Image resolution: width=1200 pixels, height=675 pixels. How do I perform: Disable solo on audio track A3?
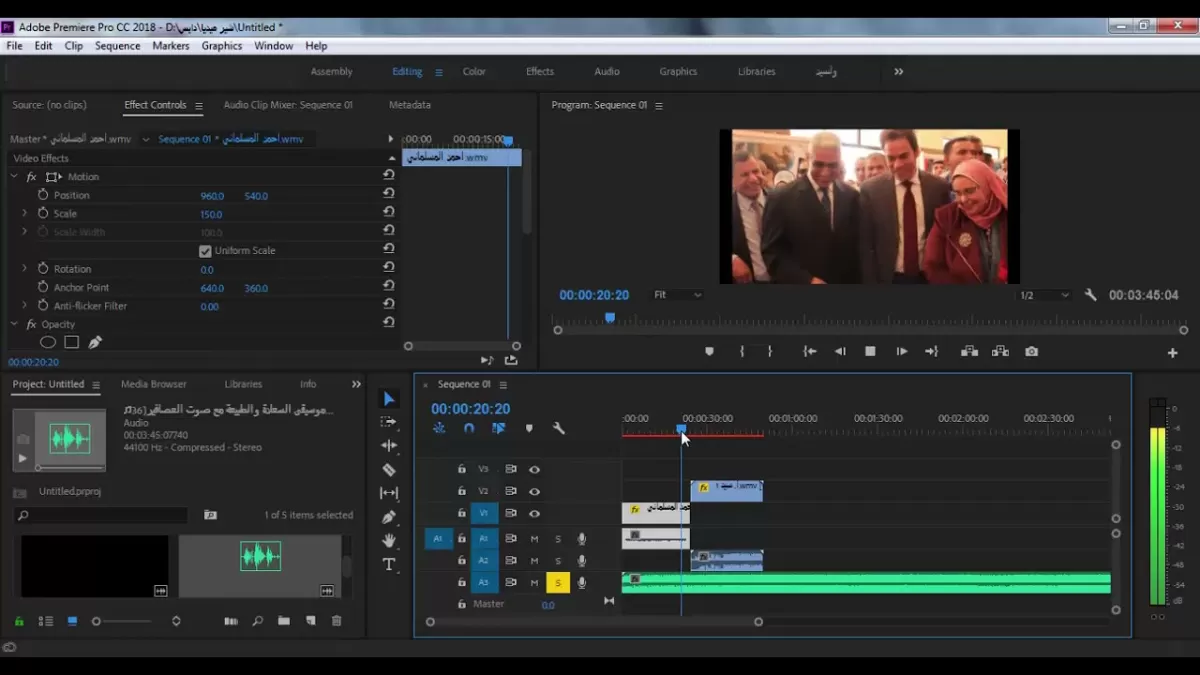[x=558, y=583]
